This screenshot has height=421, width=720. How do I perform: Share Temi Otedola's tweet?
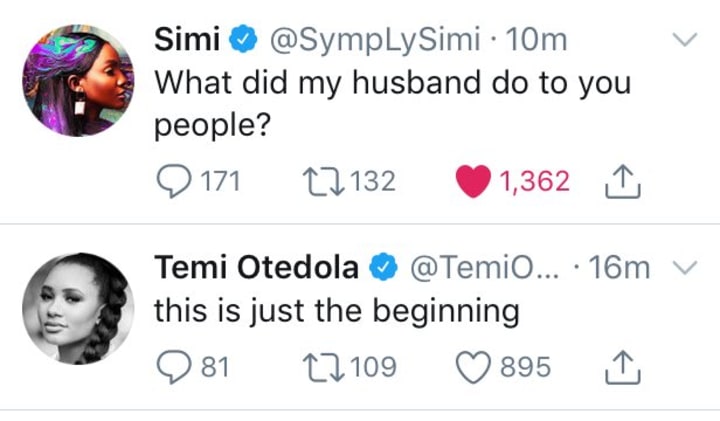[623, 367]
